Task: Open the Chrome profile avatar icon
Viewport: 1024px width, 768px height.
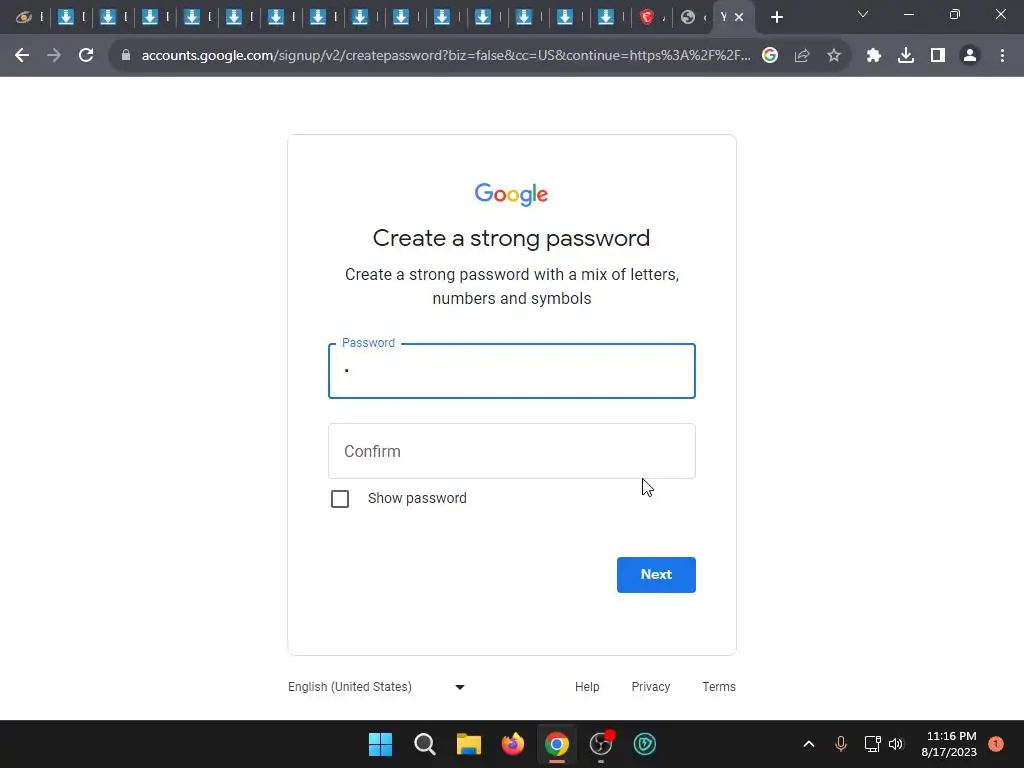Action: click(970, 56)
